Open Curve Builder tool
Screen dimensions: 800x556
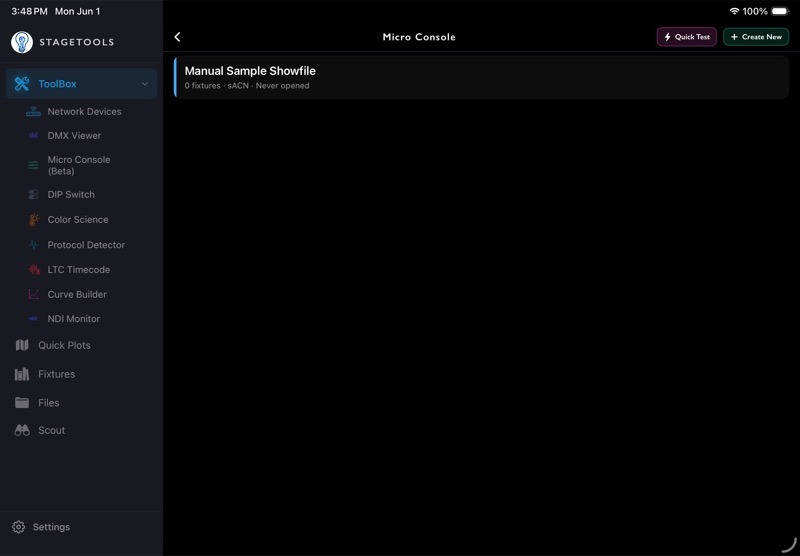point(77,294)
